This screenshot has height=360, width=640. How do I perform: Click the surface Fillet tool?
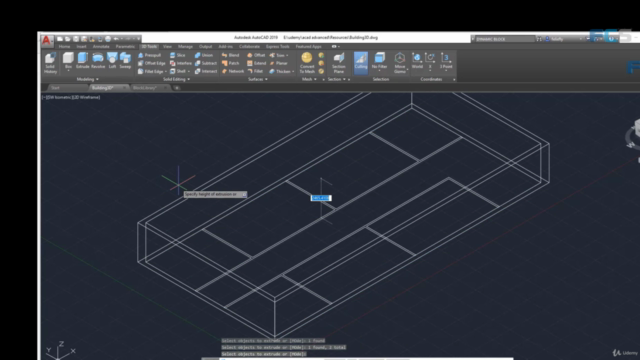click(x=255, y=71)
